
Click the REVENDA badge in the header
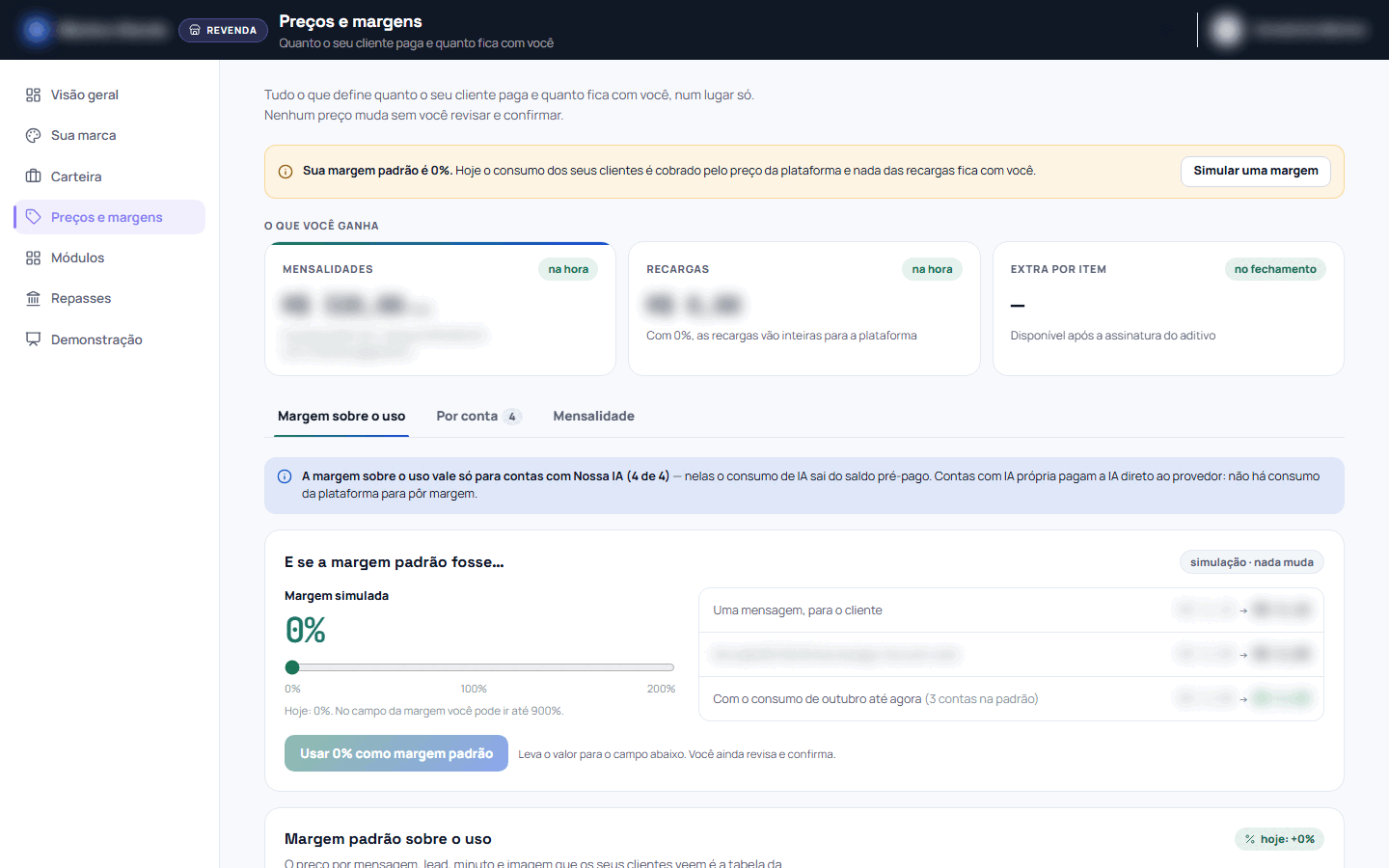coord(223,30)
